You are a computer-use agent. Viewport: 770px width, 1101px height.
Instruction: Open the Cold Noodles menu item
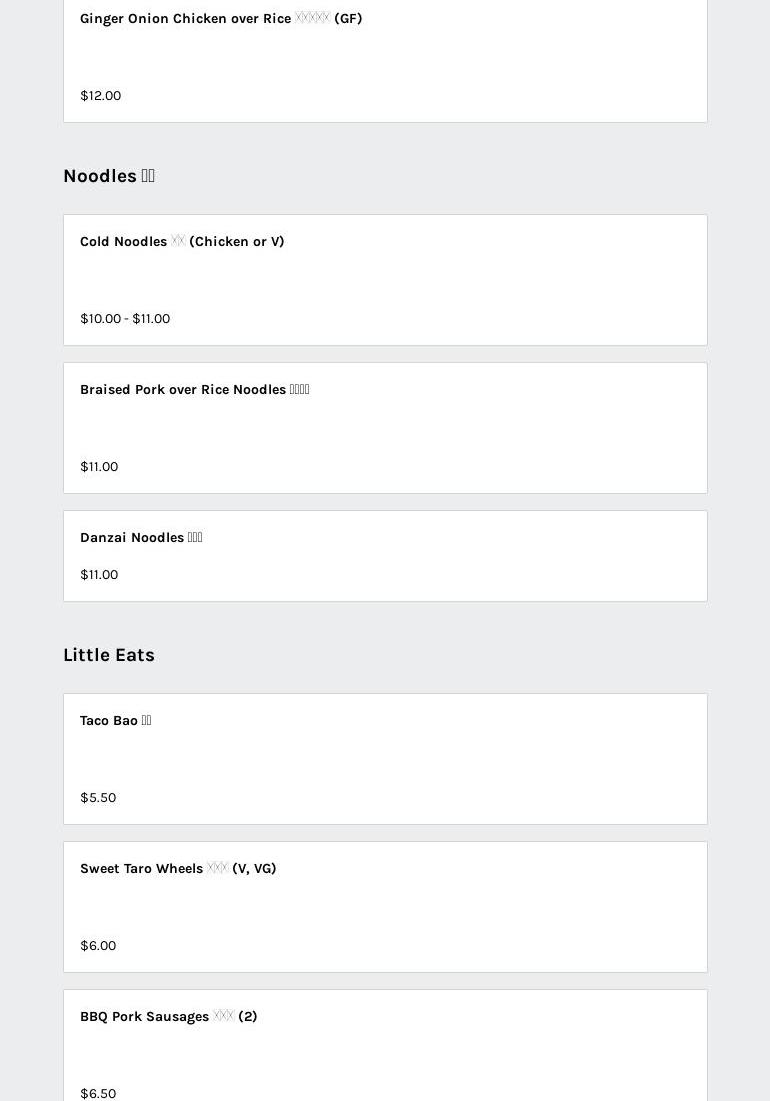[124, 241]
